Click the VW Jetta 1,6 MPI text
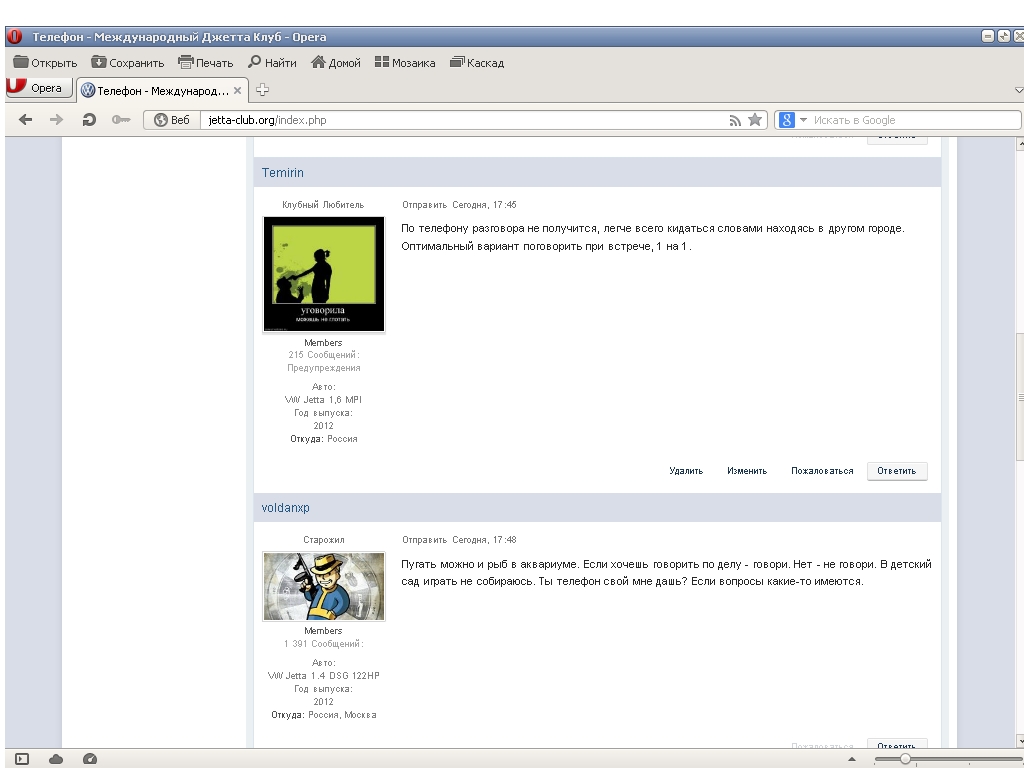Screen dimensions: 1024x768 coord(323,400)
